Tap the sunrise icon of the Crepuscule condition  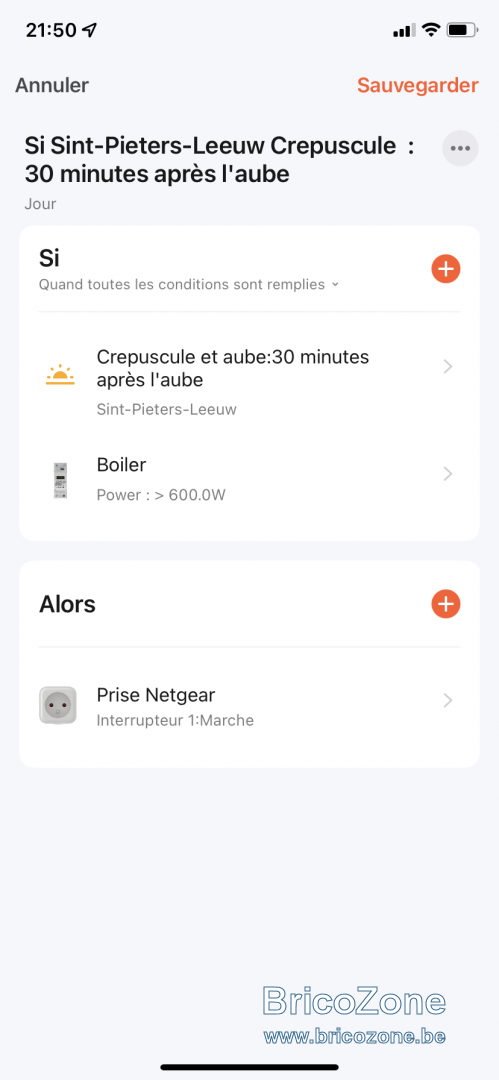click(x=60, y=374)
